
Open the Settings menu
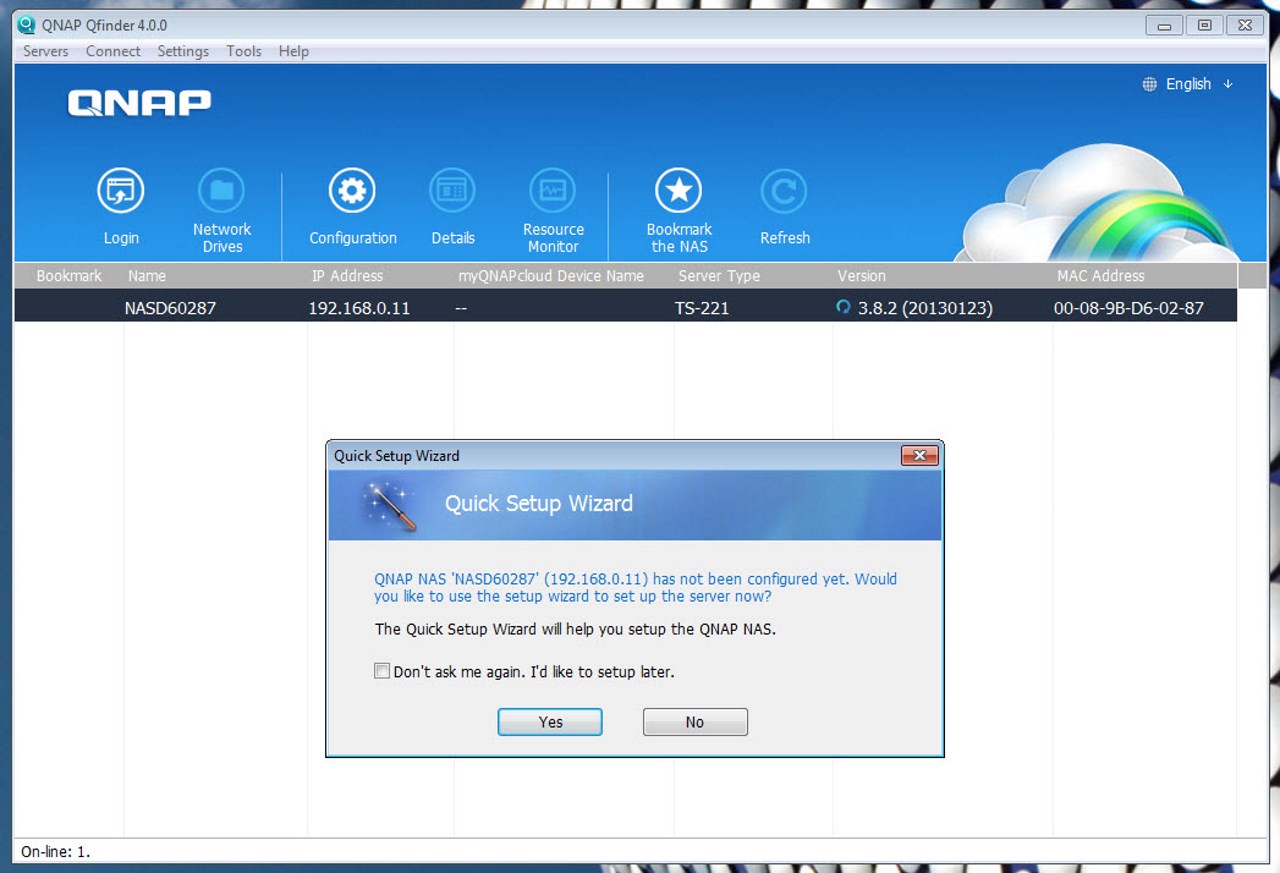(x=183, y=51)
